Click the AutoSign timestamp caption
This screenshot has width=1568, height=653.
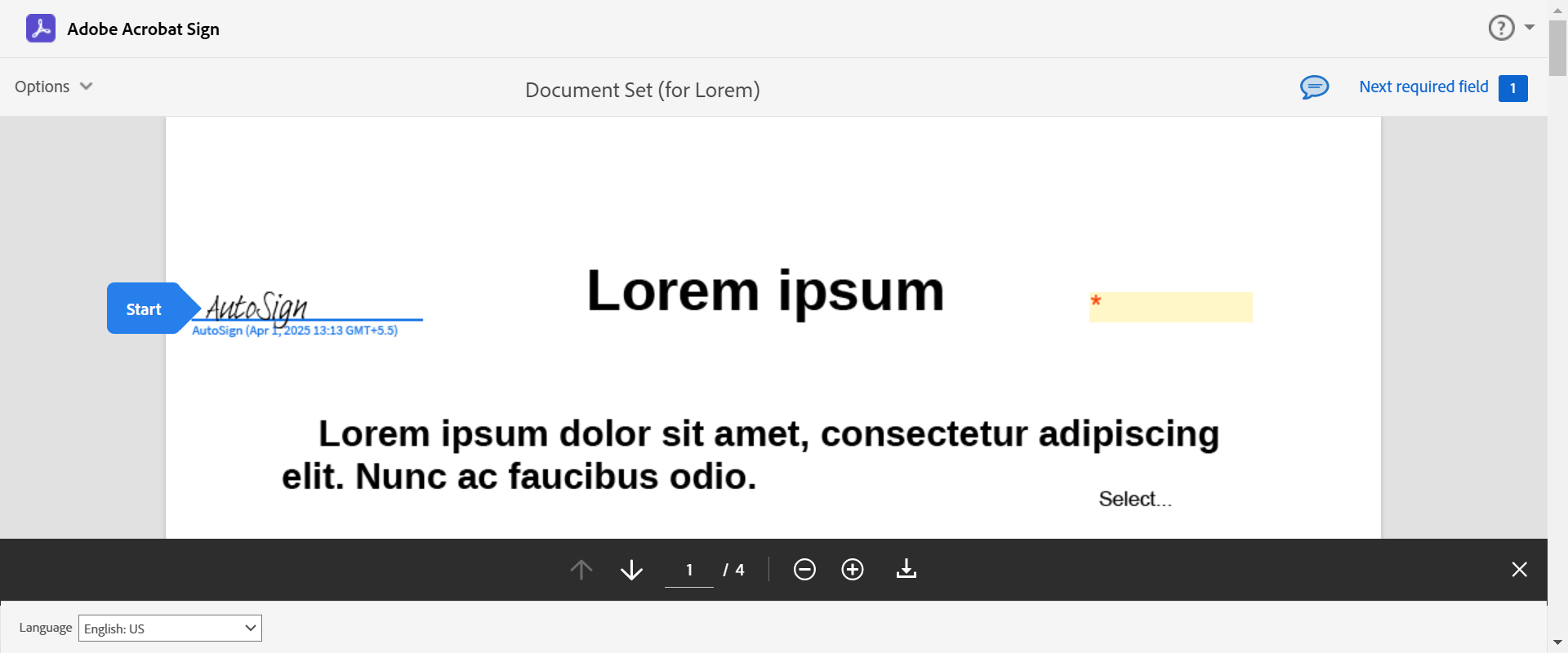coord(295,331)
